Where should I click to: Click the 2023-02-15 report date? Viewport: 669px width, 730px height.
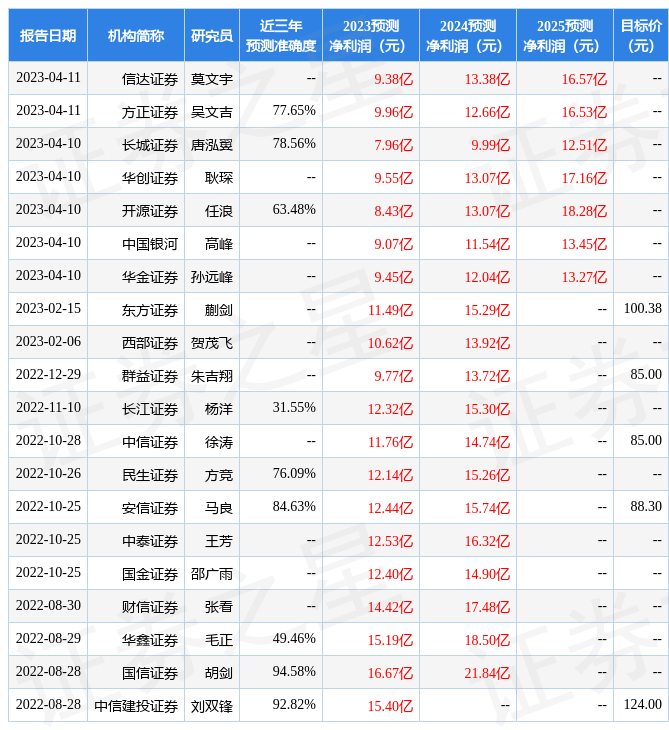click(48, 308)
